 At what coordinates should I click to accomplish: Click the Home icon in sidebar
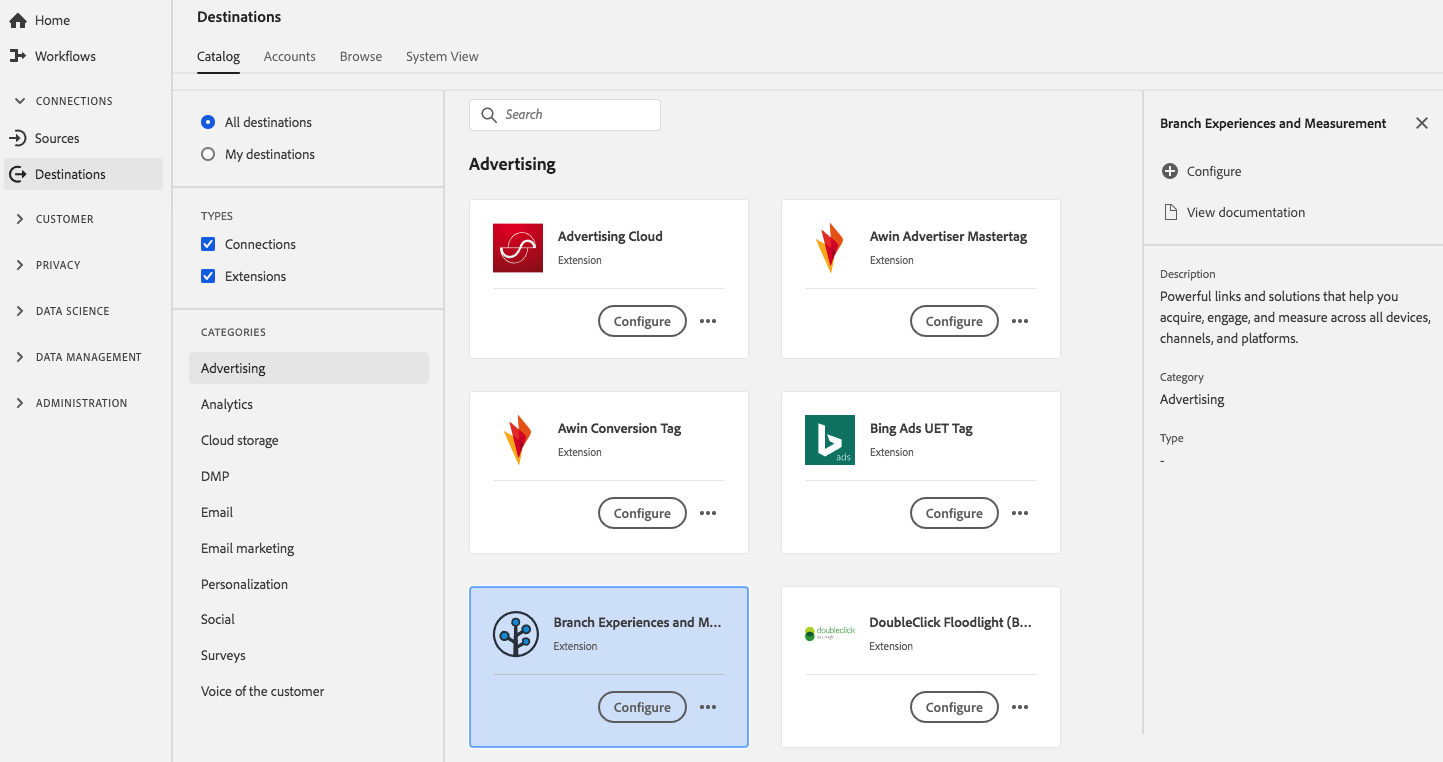point(18,20)
